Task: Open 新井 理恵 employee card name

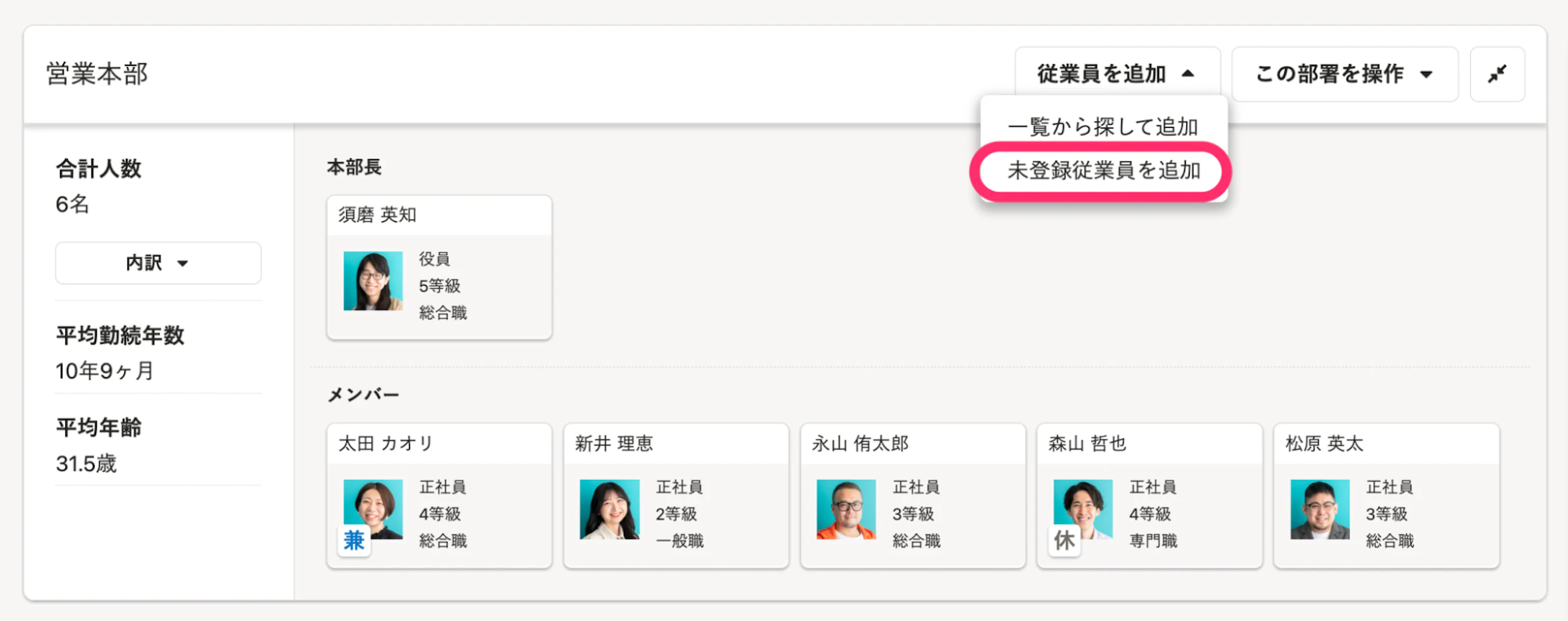Action: (x=614, y=443)
